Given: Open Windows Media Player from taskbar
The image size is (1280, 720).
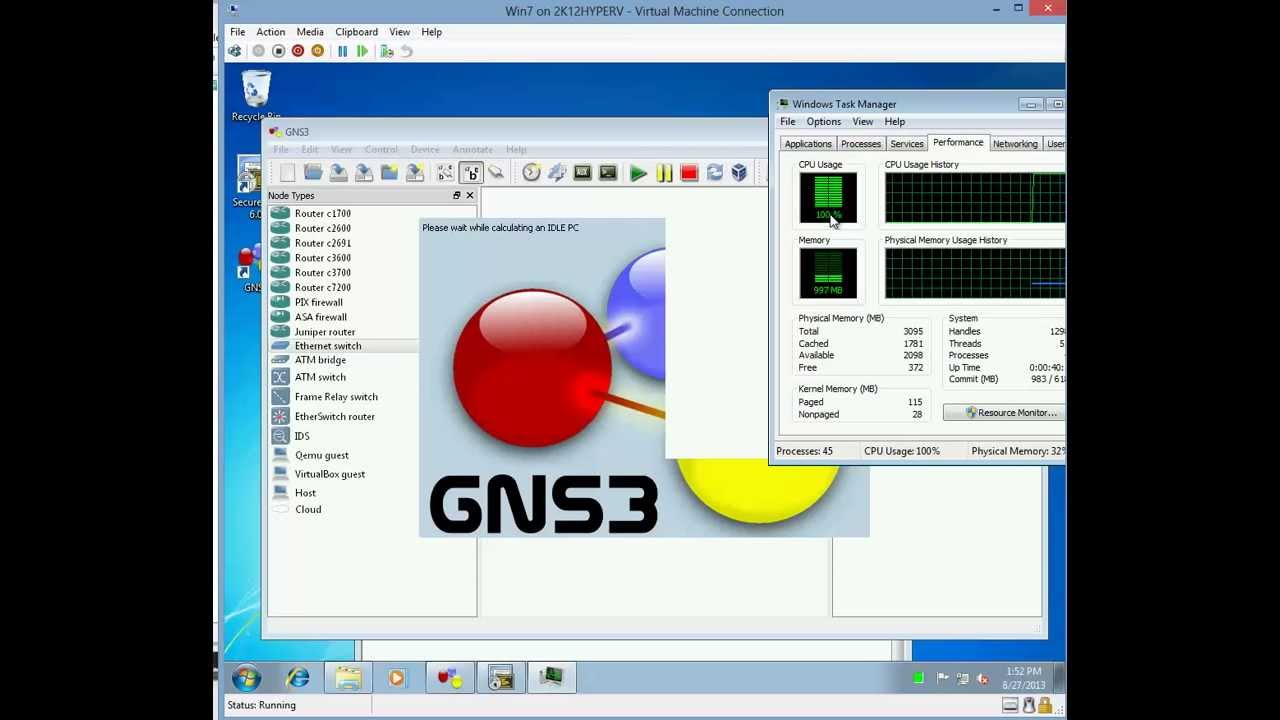Looking at the screenshot, I should (x=396, y=679).
